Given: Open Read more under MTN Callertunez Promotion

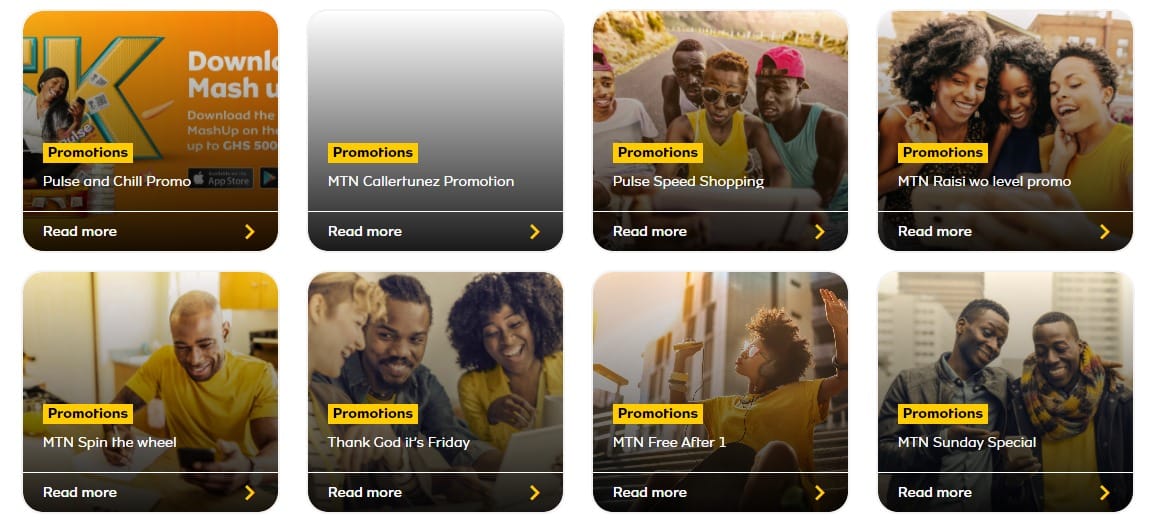Looking at the screenshot, I should click(x=364, y=231).
